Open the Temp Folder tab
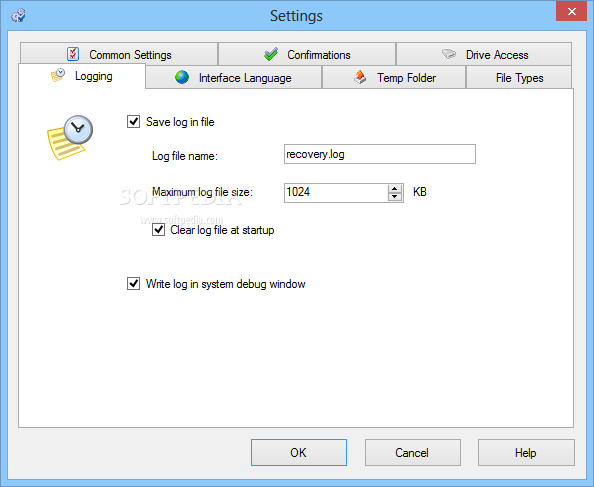The height and width of the screenshot is (487, 594). 394,77
